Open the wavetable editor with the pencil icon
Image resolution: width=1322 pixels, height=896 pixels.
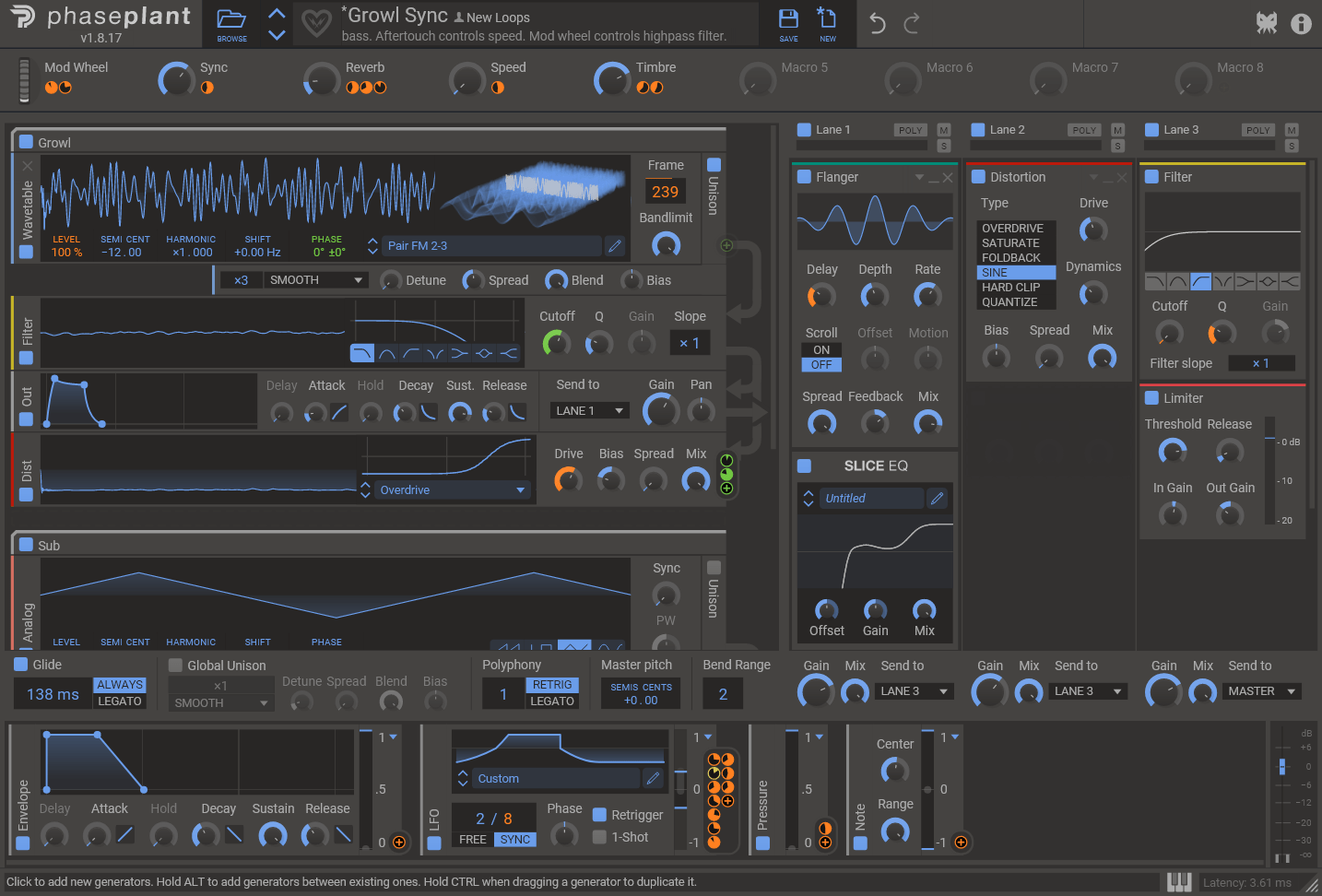[x=616, y=245]
